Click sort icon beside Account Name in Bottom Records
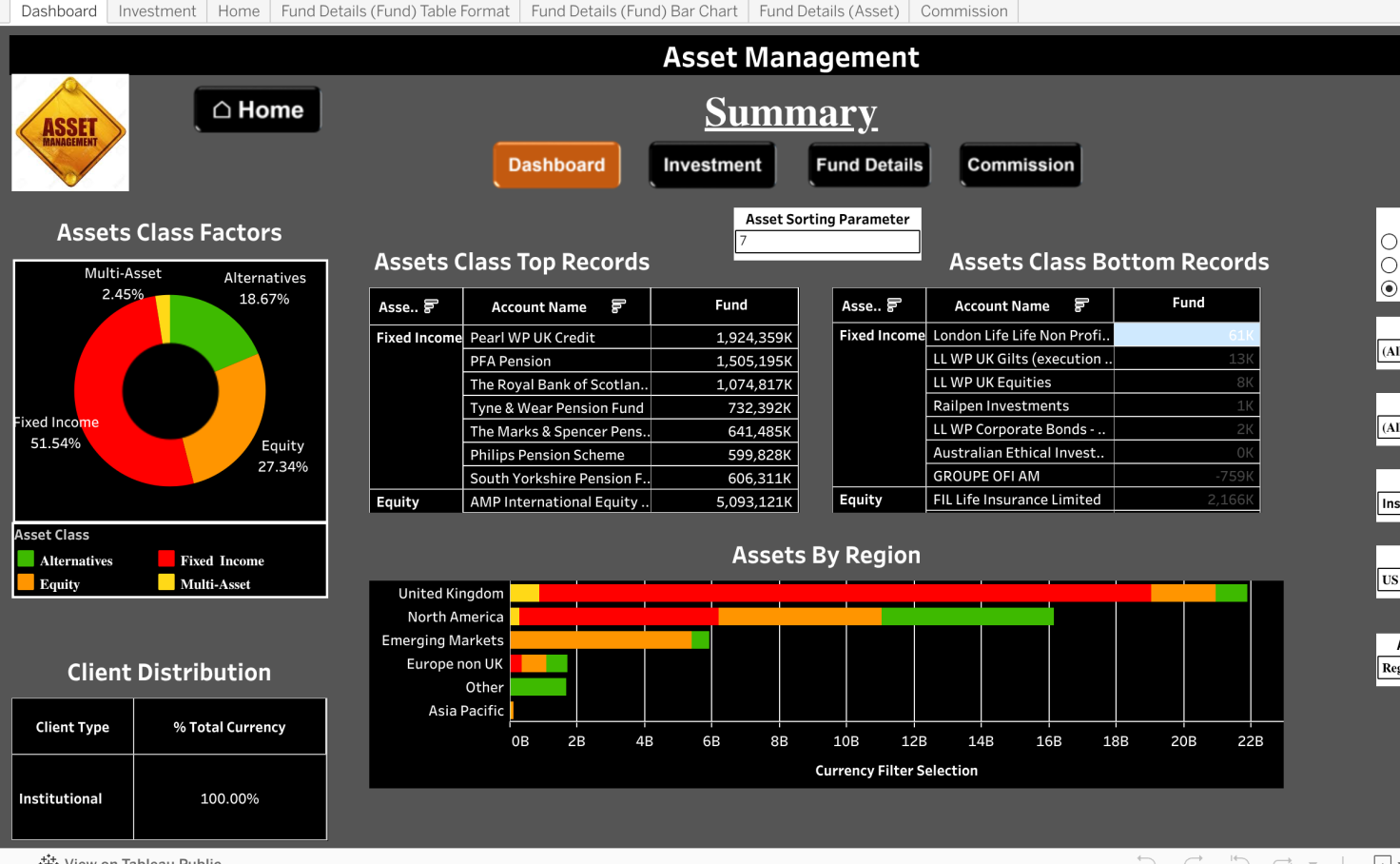The height and width of the screenshot is (864, 1400). [1081, 305]
